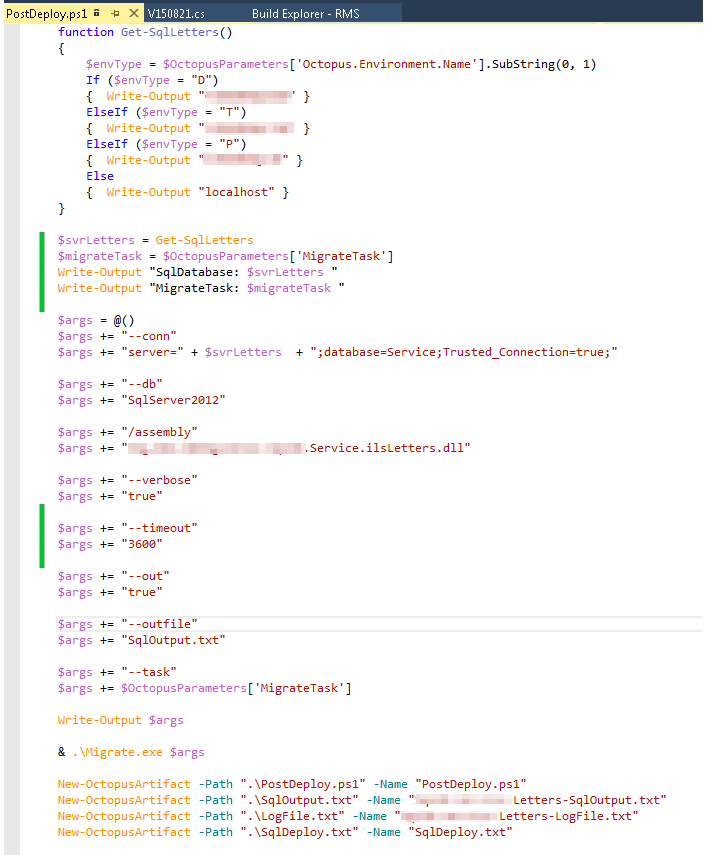Place cursor on the "localhost" string
The image size is (714, 855).
pos(240,192)
